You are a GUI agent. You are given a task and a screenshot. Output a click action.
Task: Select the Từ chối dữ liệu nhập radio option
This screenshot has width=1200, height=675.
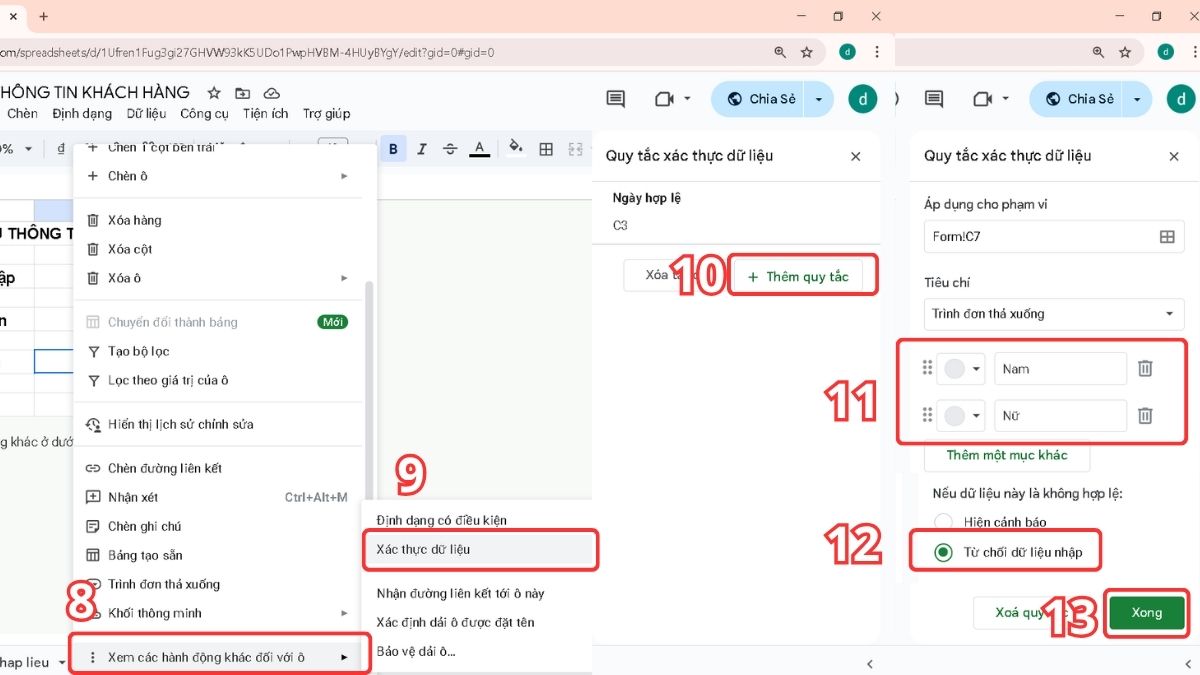pyautogui.click(x=942, y=552)
